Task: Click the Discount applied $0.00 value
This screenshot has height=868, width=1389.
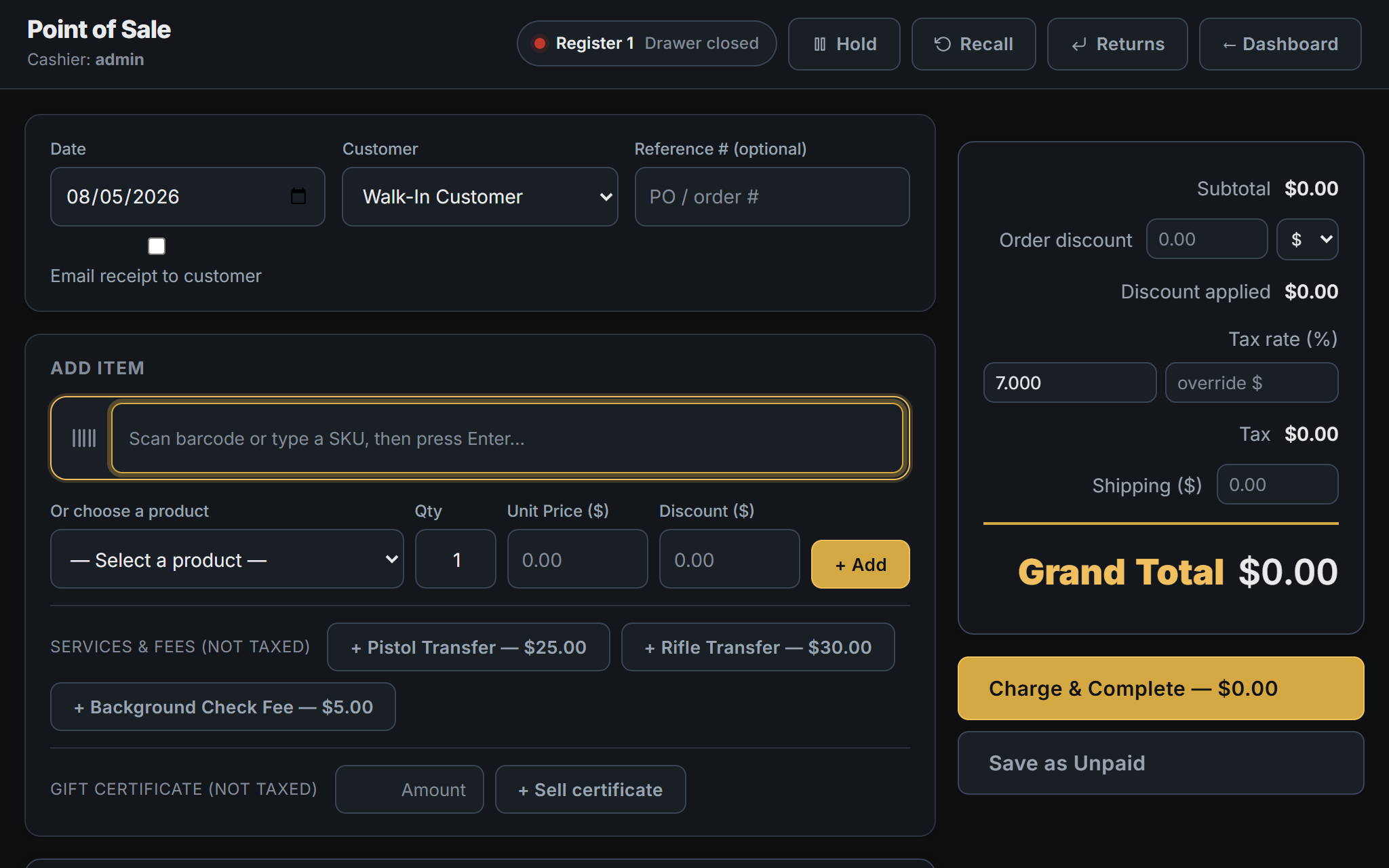Action: pyautogui.click(x=1311, y=292)
